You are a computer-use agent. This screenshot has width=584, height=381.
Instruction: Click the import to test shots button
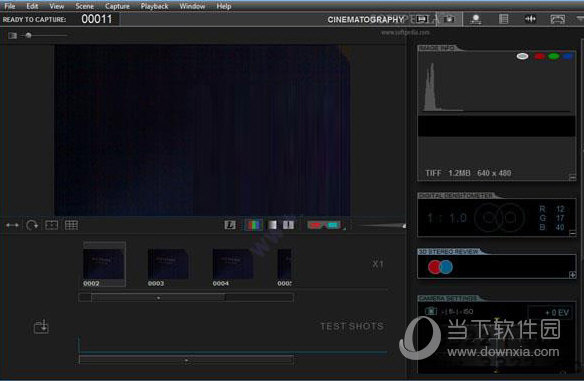(41, 327)
